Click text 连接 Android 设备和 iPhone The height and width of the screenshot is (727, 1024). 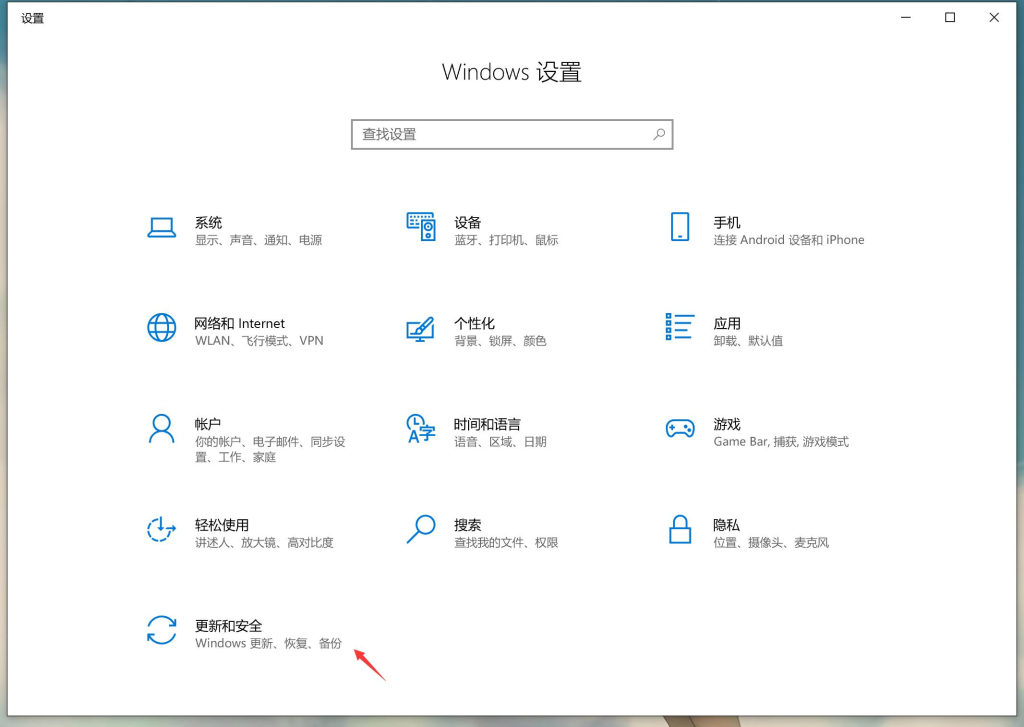coord(789,240)
